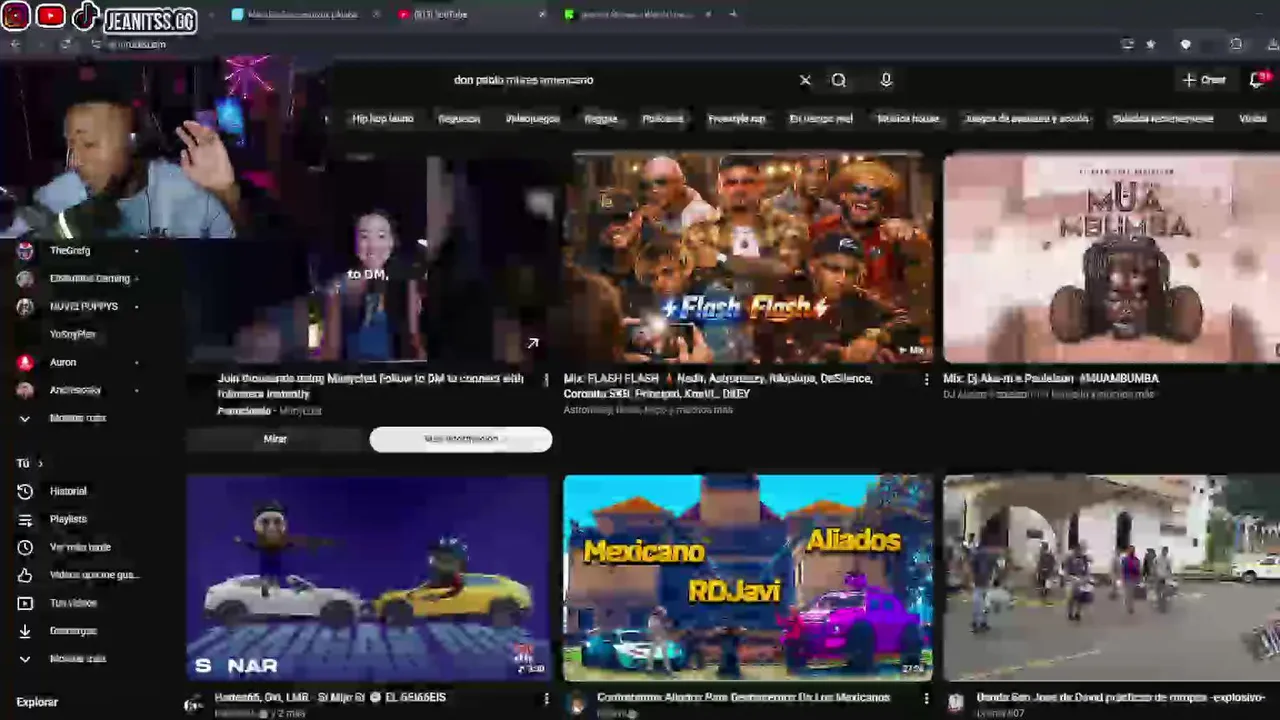The image size is (1280, 720).
Task: Click the Ver más tarde clock icon
Action: pos(25,547)
